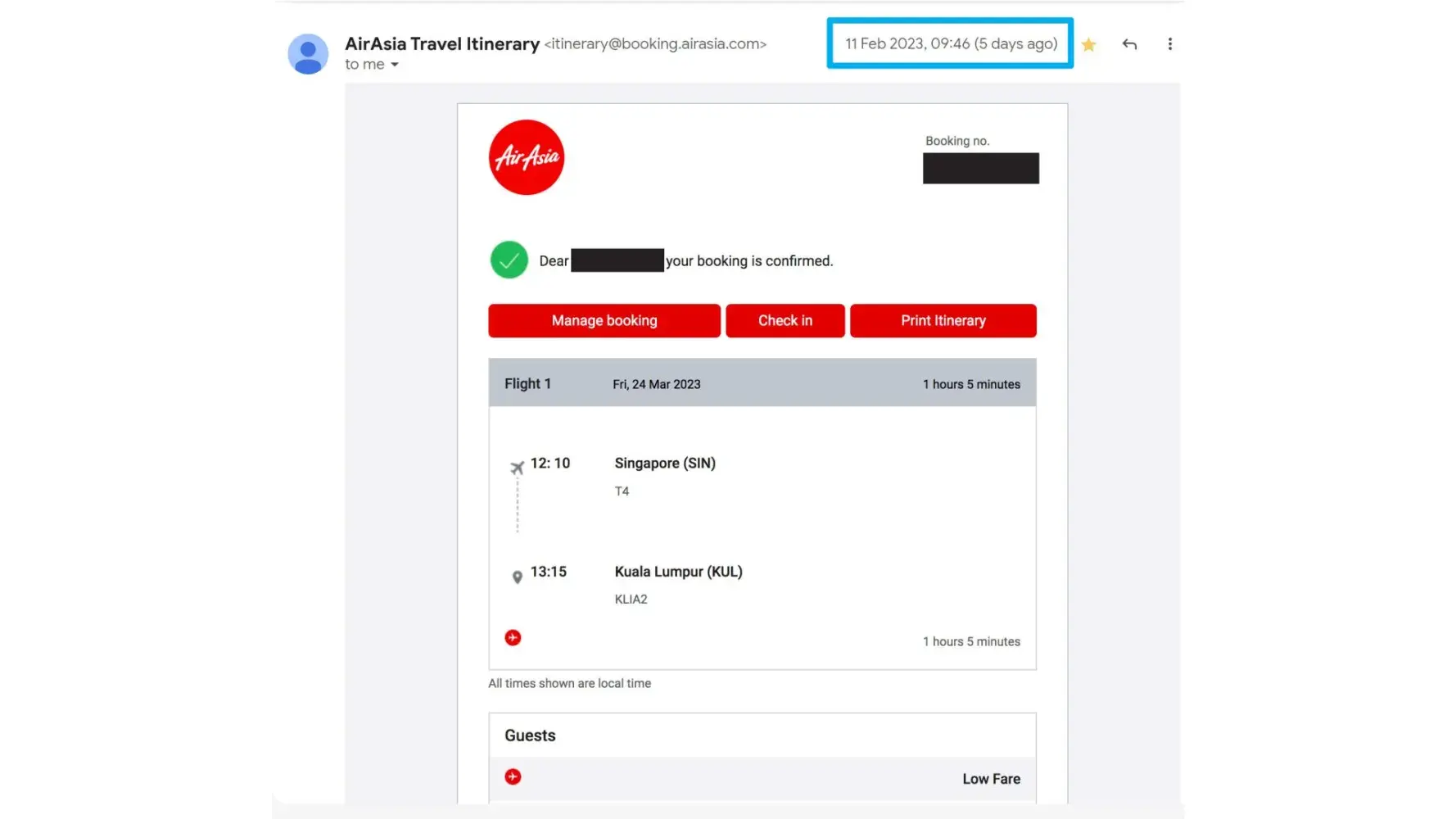Click flight date 'Fri, 24 Mar 2023'
Image resolution: width=1456 pixels, height=819 pixels.
(657, 385)
